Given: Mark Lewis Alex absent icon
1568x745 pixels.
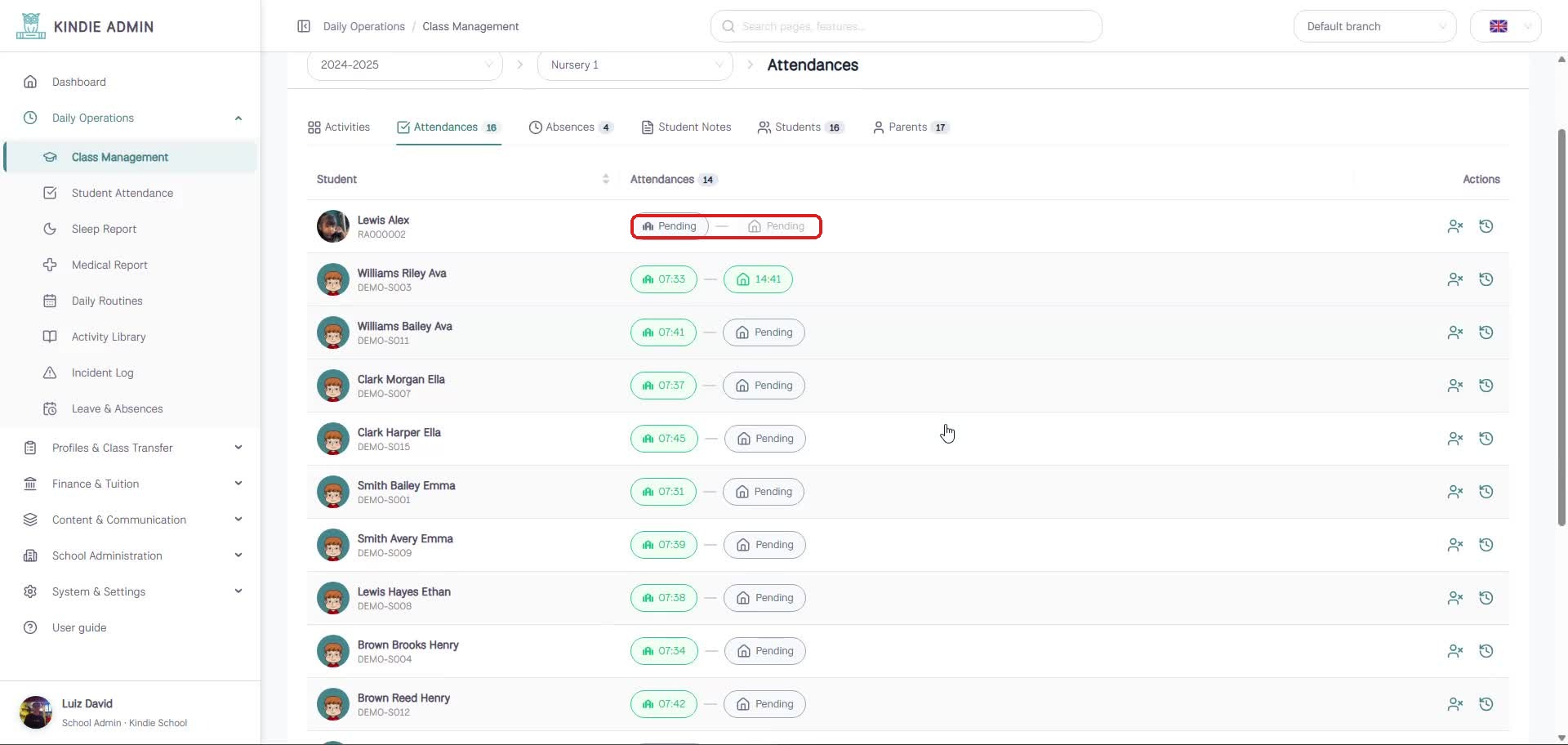Looking at the screenshot, I should pos(1454,226).
